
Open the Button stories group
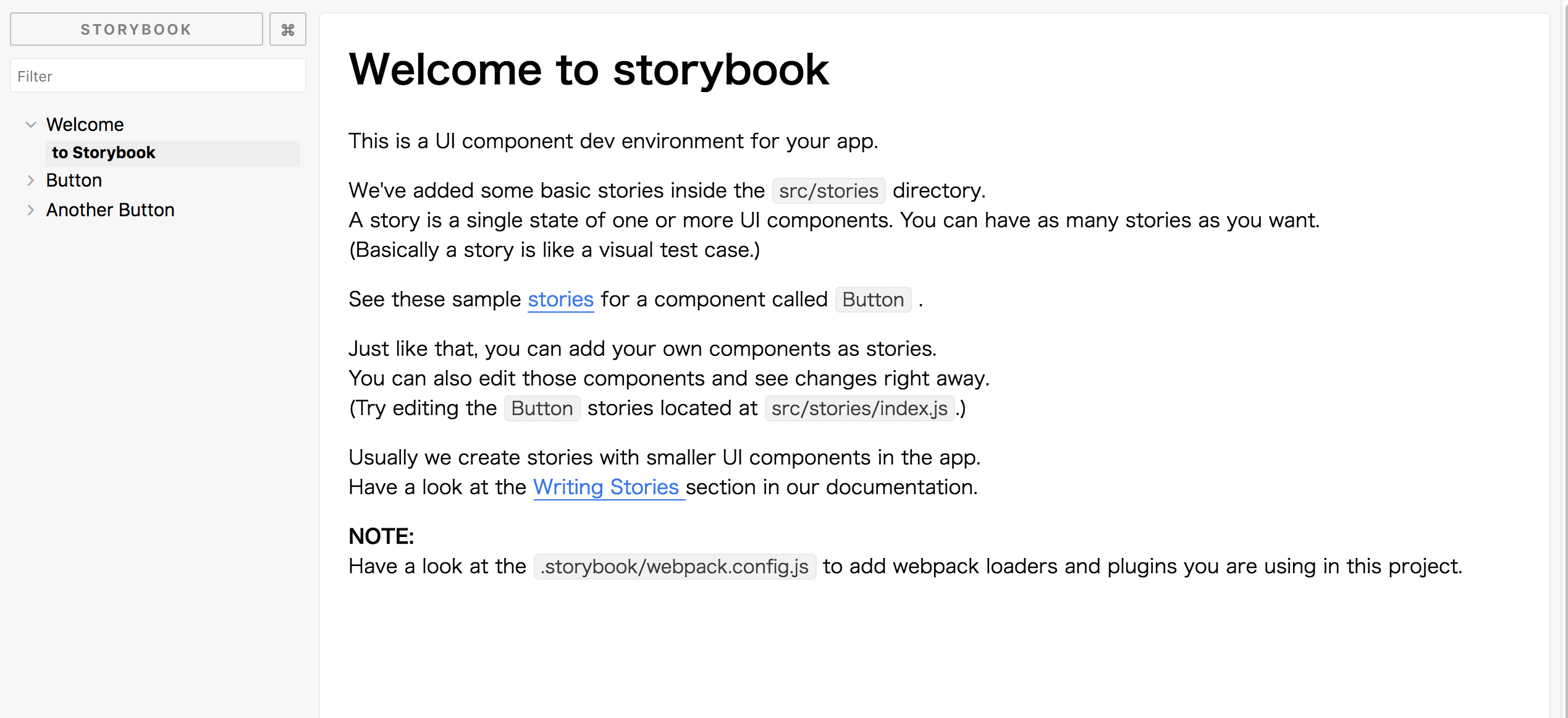tap(74, 180)
